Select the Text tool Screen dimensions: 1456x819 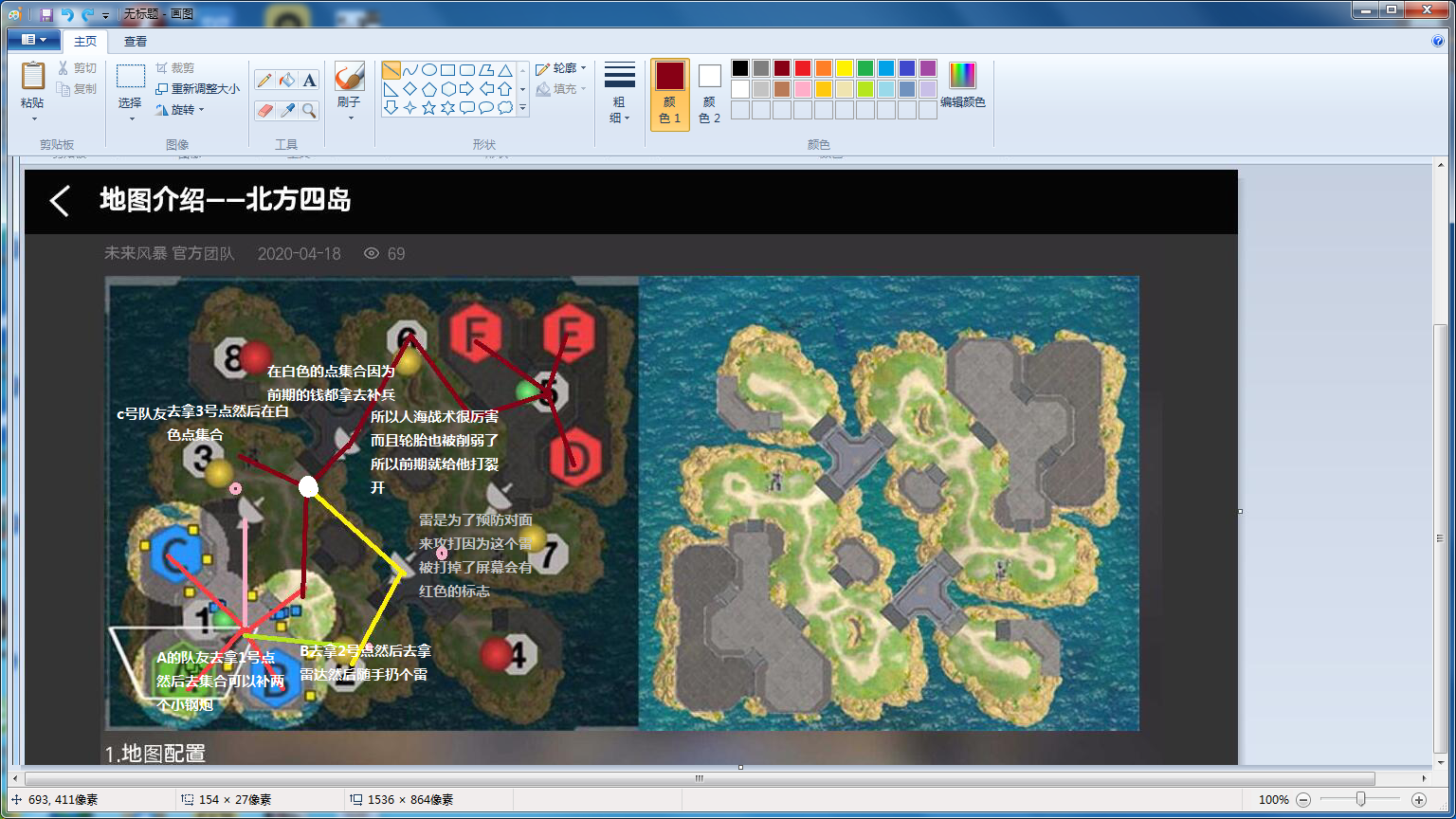coord(309,81)
